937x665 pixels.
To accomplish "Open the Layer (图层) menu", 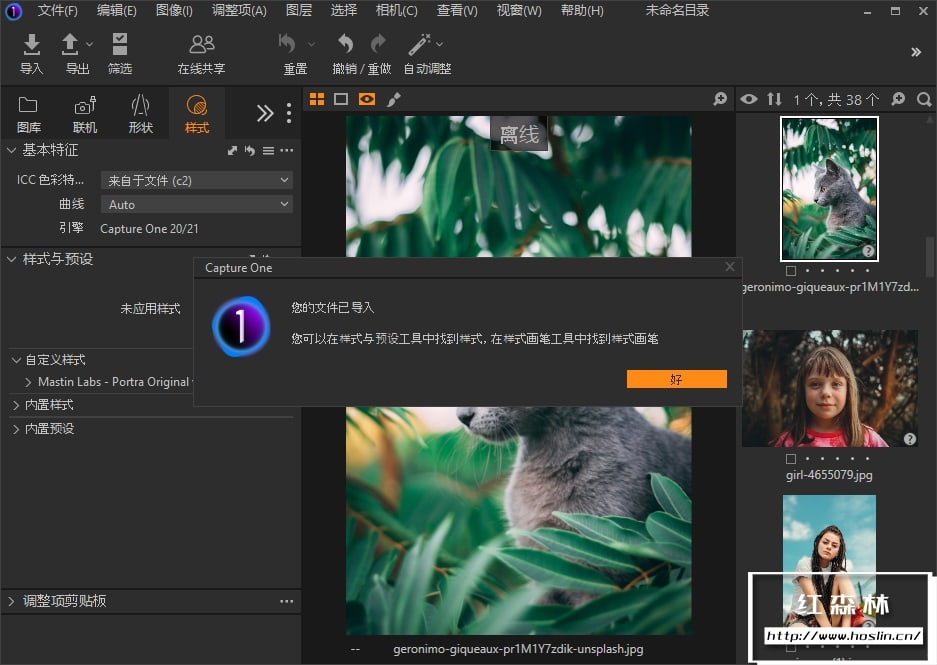I will tap(298, 11).
